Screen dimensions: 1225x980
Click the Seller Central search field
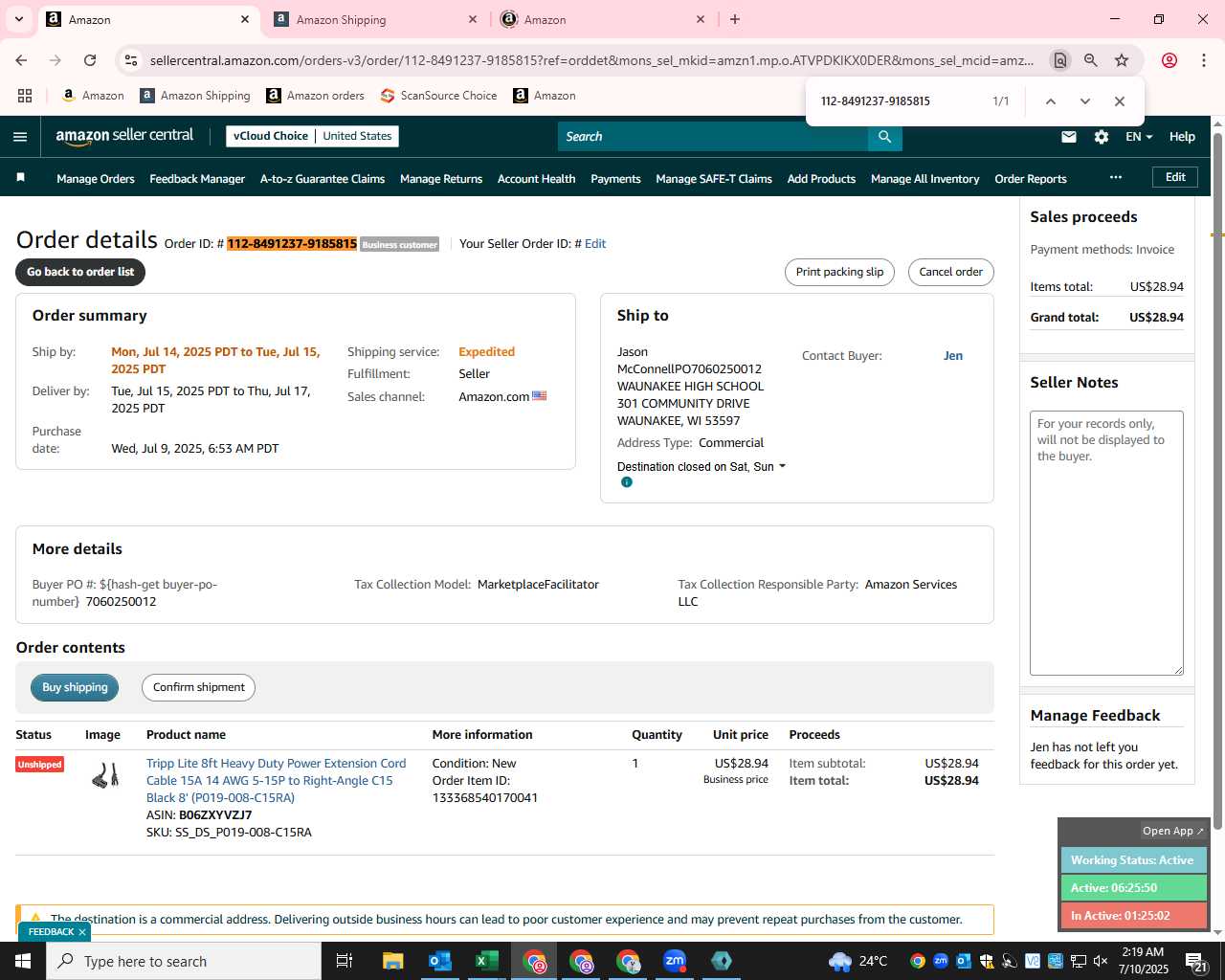pos(713,137)
